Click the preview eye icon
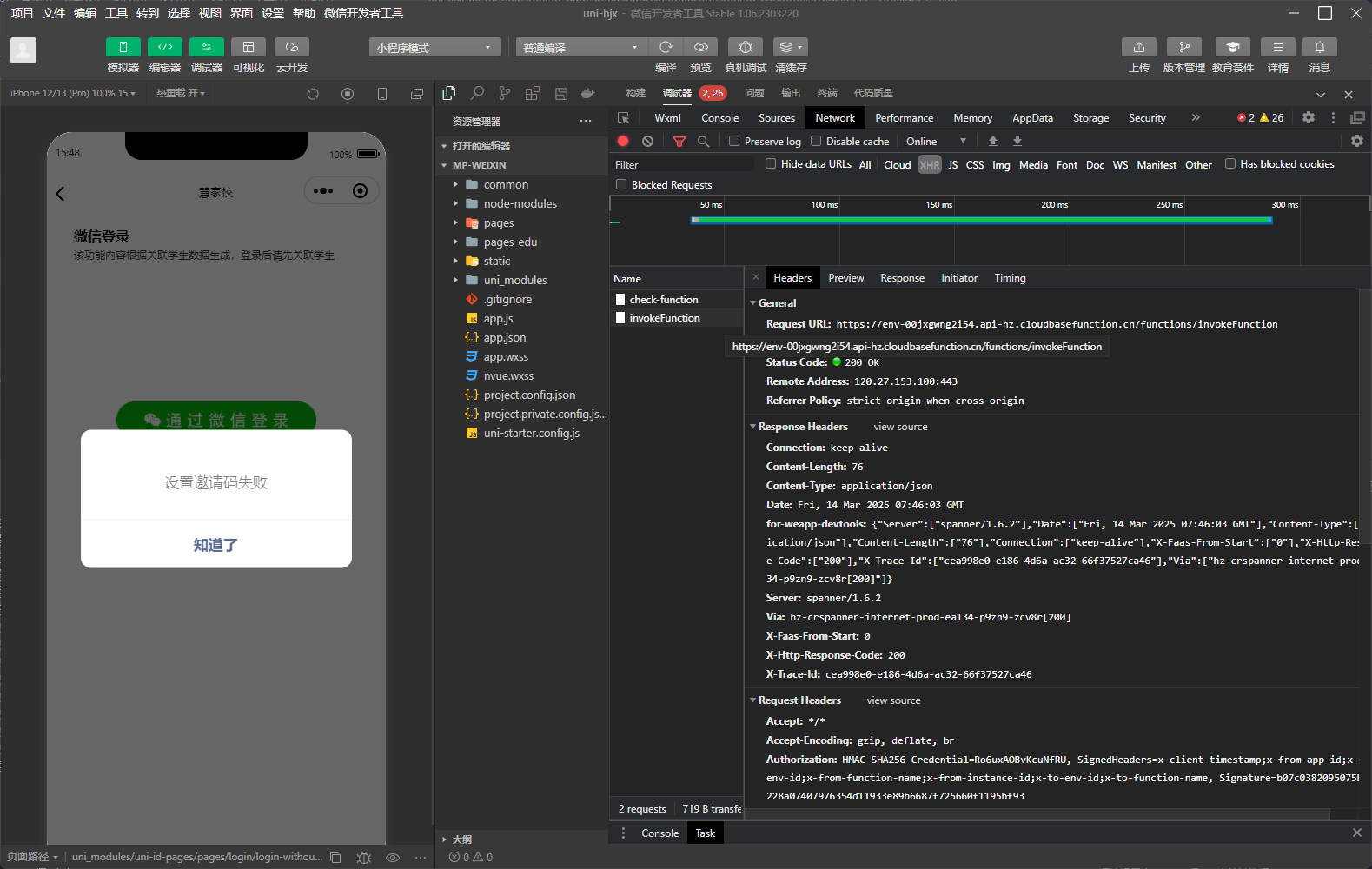 701,47
